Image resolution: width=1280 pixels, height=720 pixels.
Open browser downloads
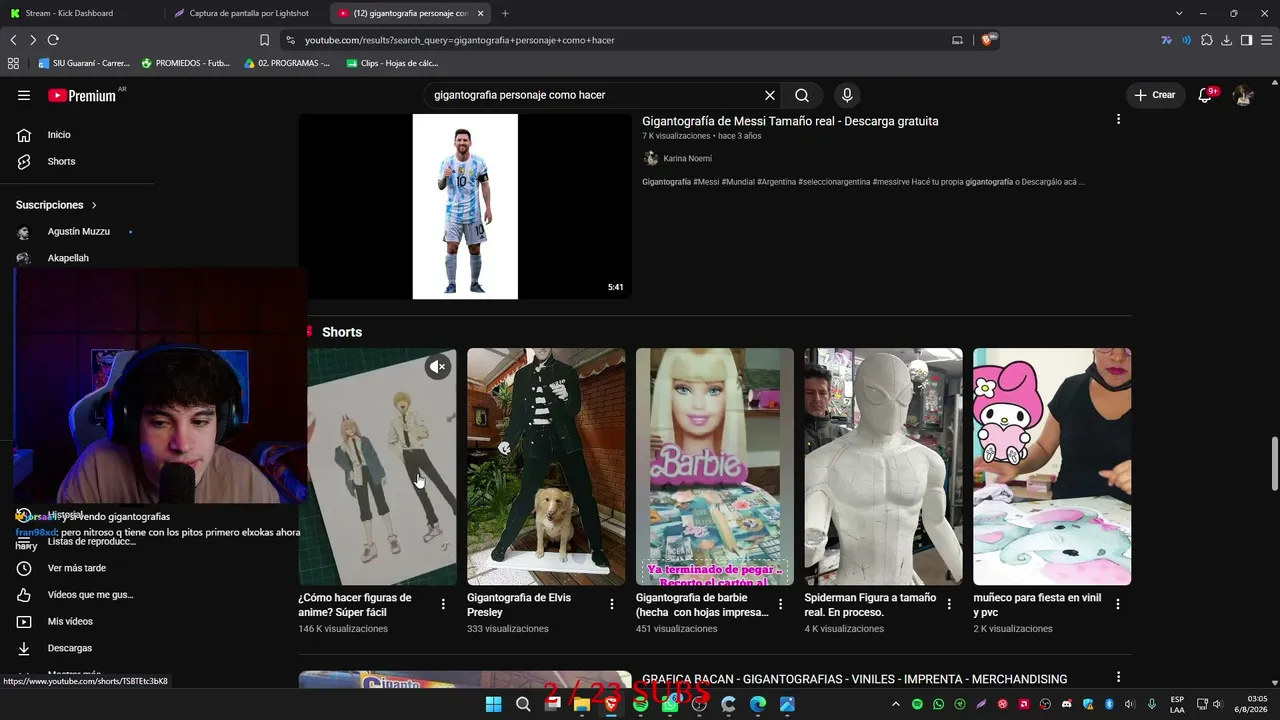coord(1227,40)
